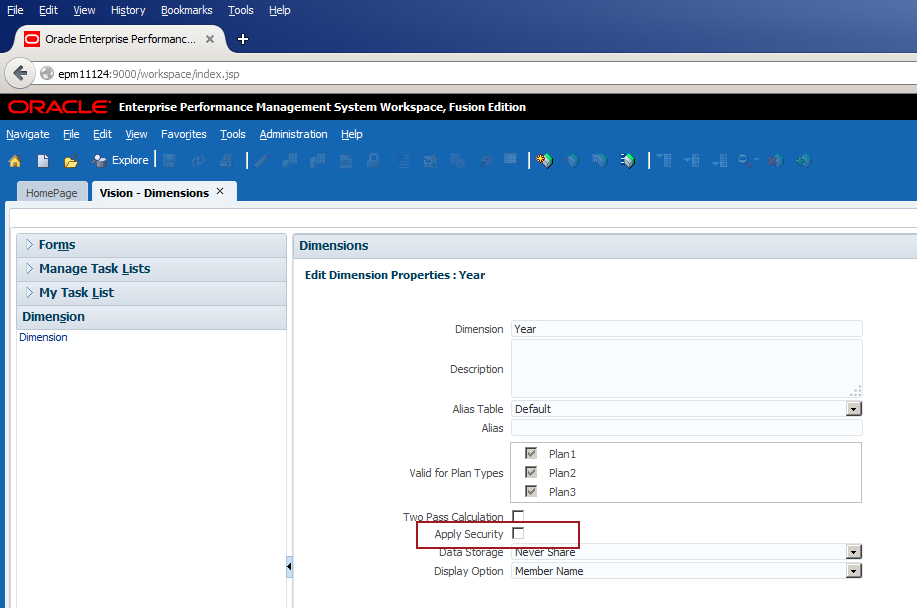Toggle the Plan3 checkbox
917x608 pixels.
coord(531,491)
